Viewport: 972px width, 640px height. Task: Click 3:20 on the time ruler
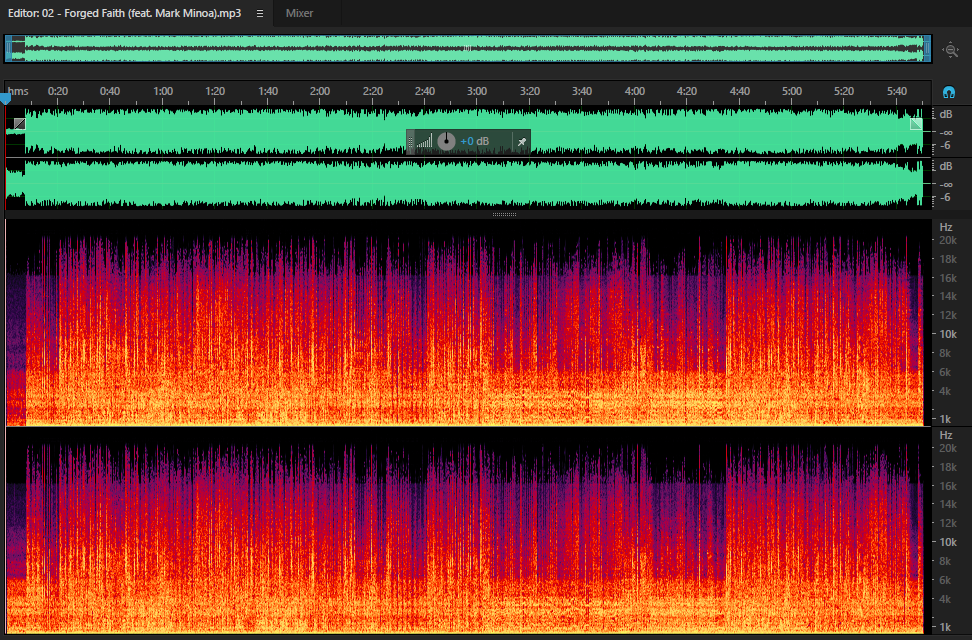[530, 91]
